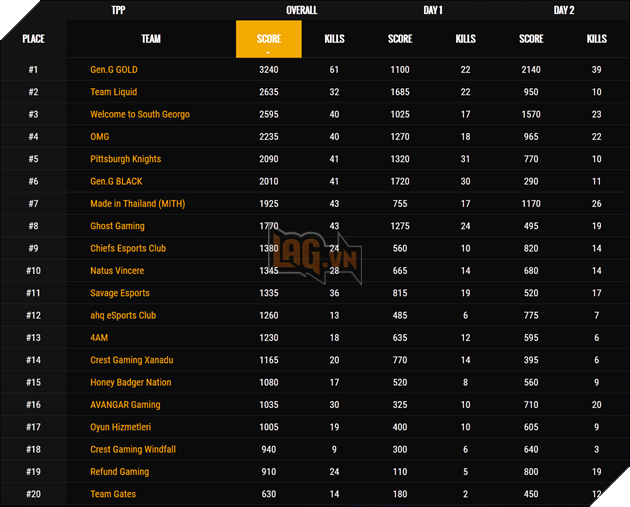Click Day 1 score 110 for Refund Gaming
This screenshot has height=507, width=630.
(400, 472)
